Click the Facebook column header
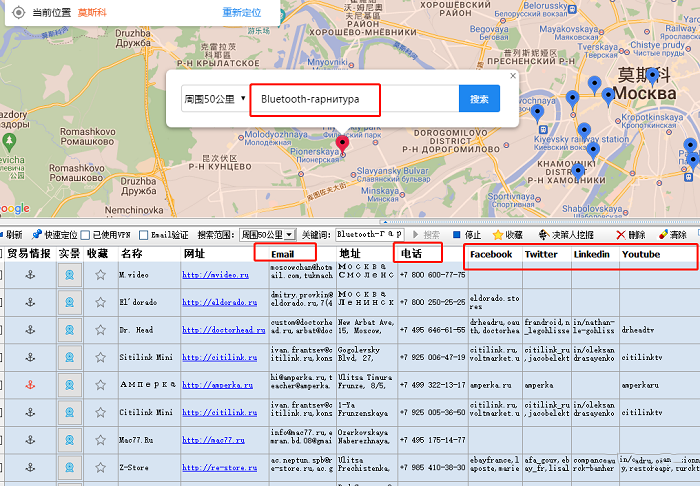The width and height of the screenshot is (700, 486). (x=491, y=254)
